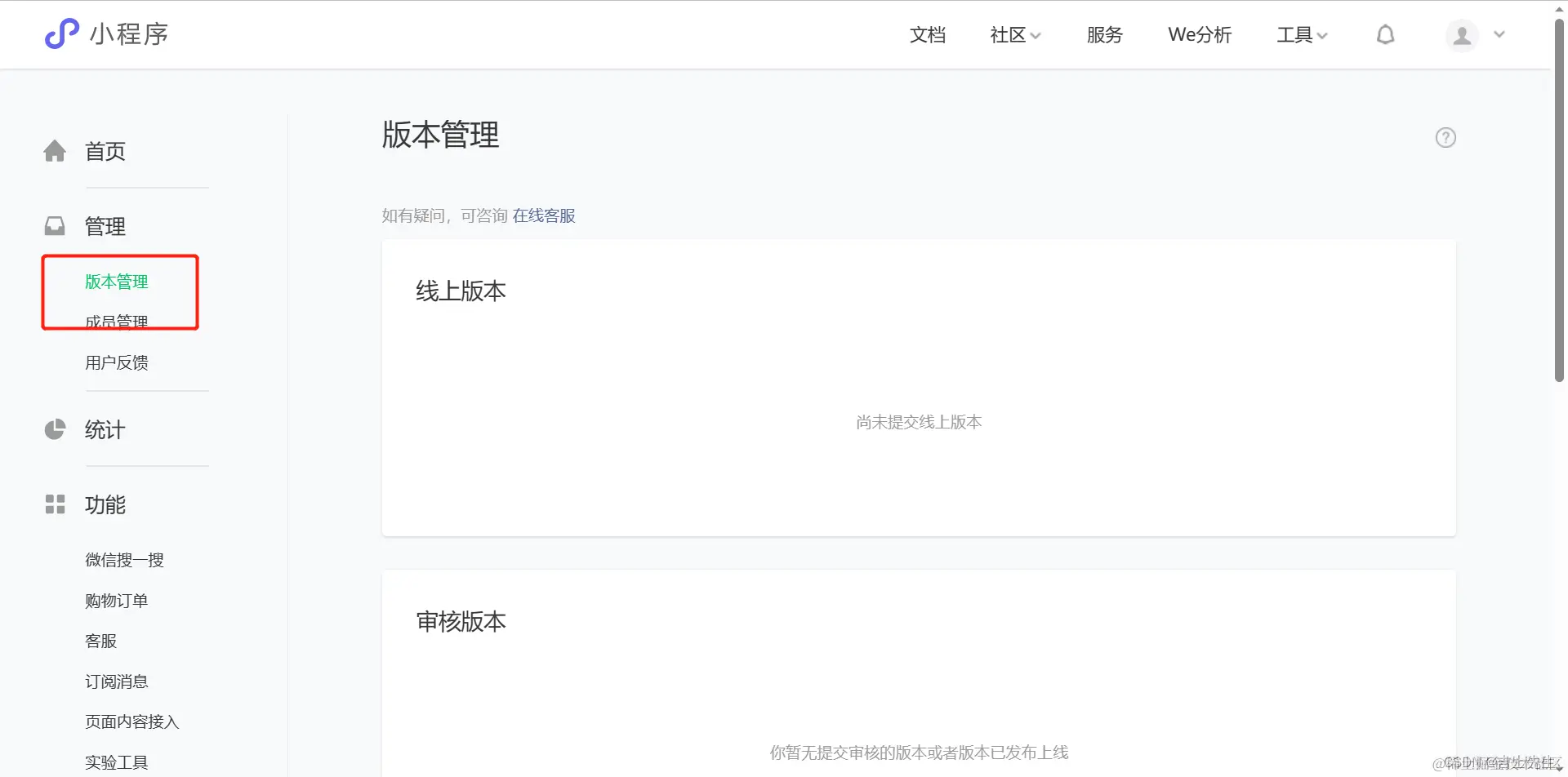This screenshot has width=1568, height=777.
Task: Open 用户反馈 in the sidebar
Action: pos(117,362)
